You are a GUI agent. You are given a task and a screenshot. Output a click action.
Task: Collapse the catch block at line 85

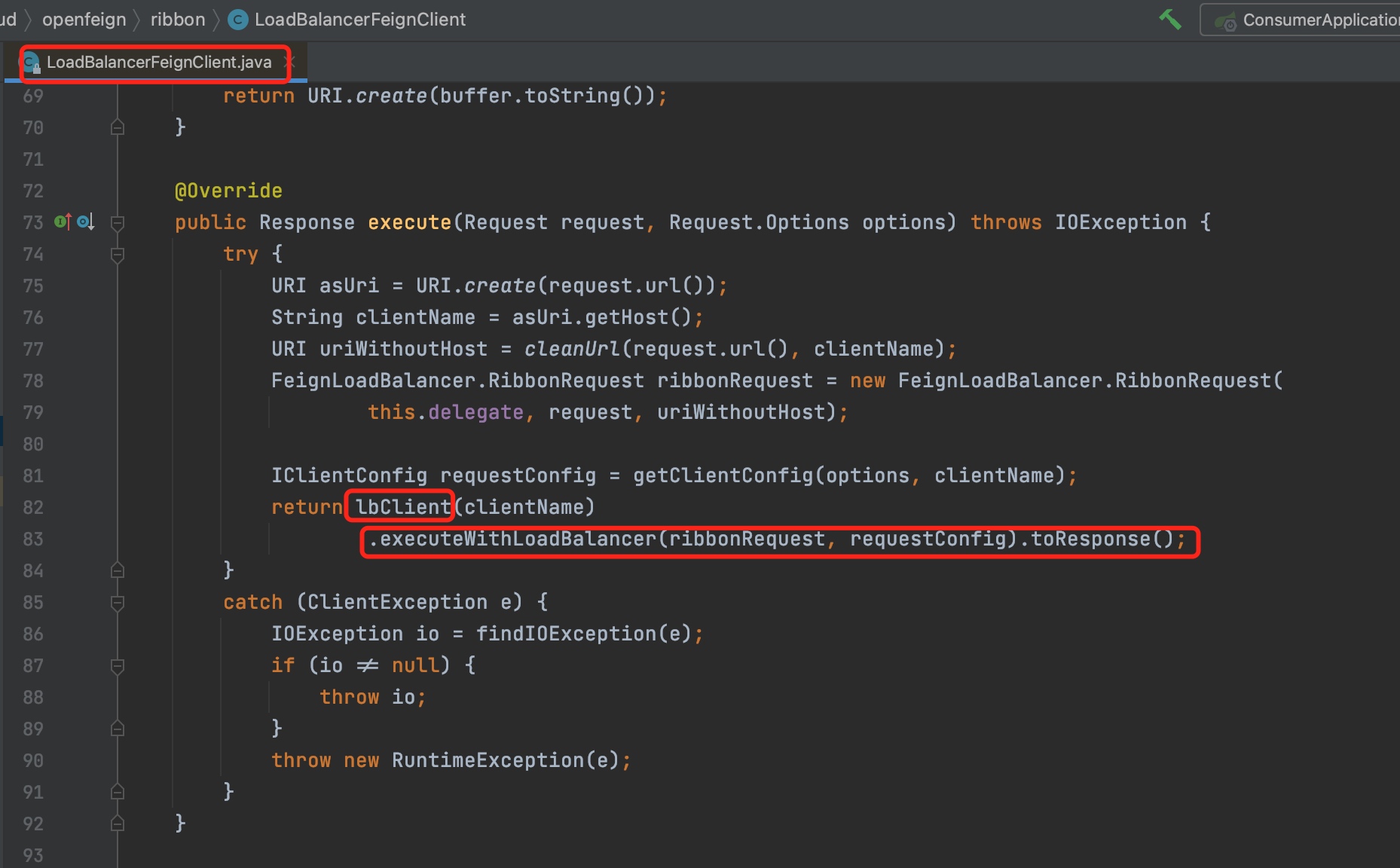[x=118, y=603]
